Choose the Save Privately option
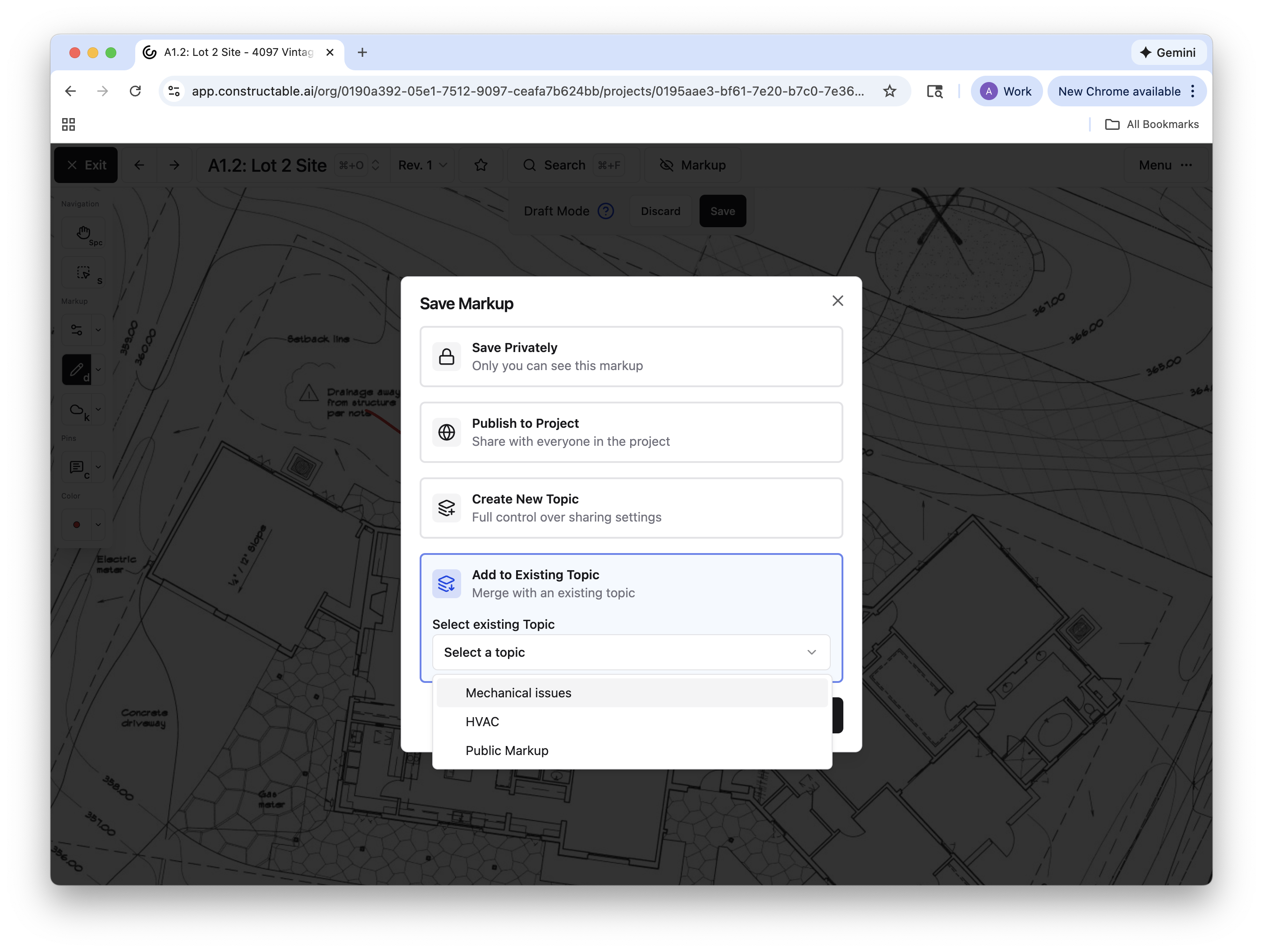This screenshot has height=952, width=1263. tap(631, 357)
